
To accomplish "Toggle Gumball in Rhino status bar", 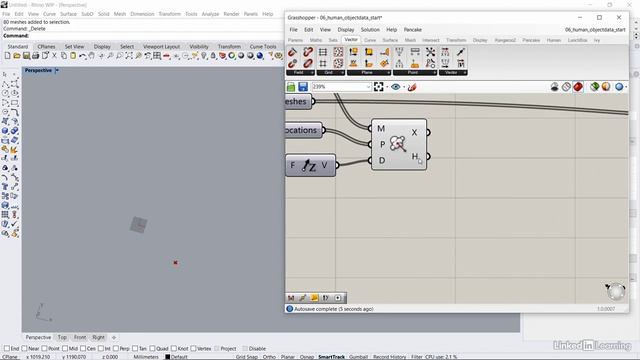I will (x=358, y=357).
